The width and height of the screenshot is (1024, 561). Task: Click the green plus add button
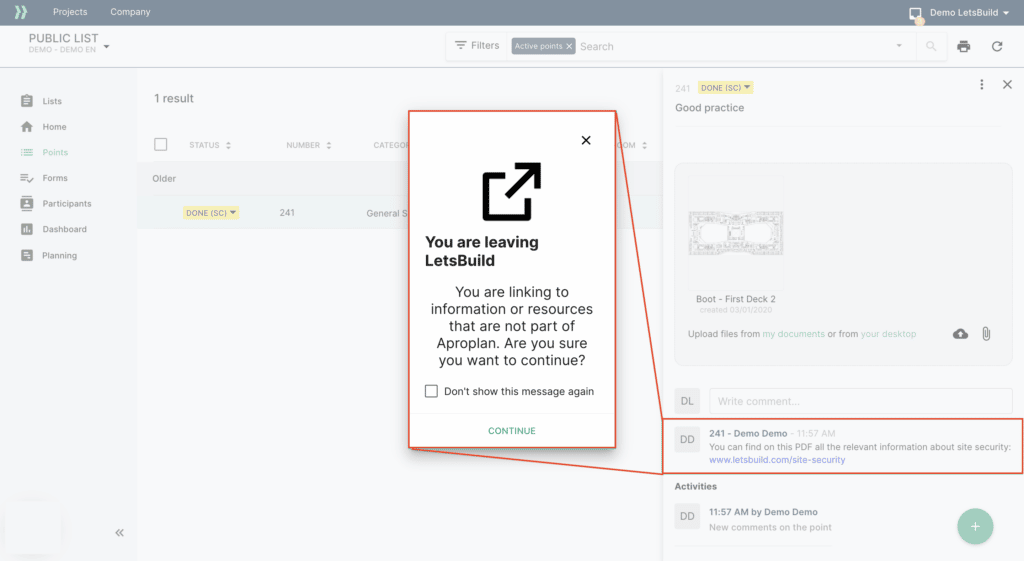tap(974, 526)
